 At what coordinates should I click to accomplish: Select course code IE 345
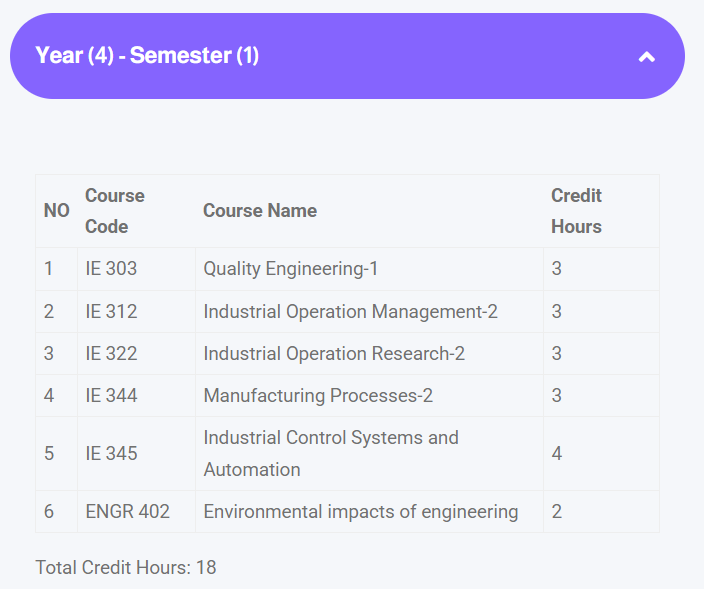(111, 454)
